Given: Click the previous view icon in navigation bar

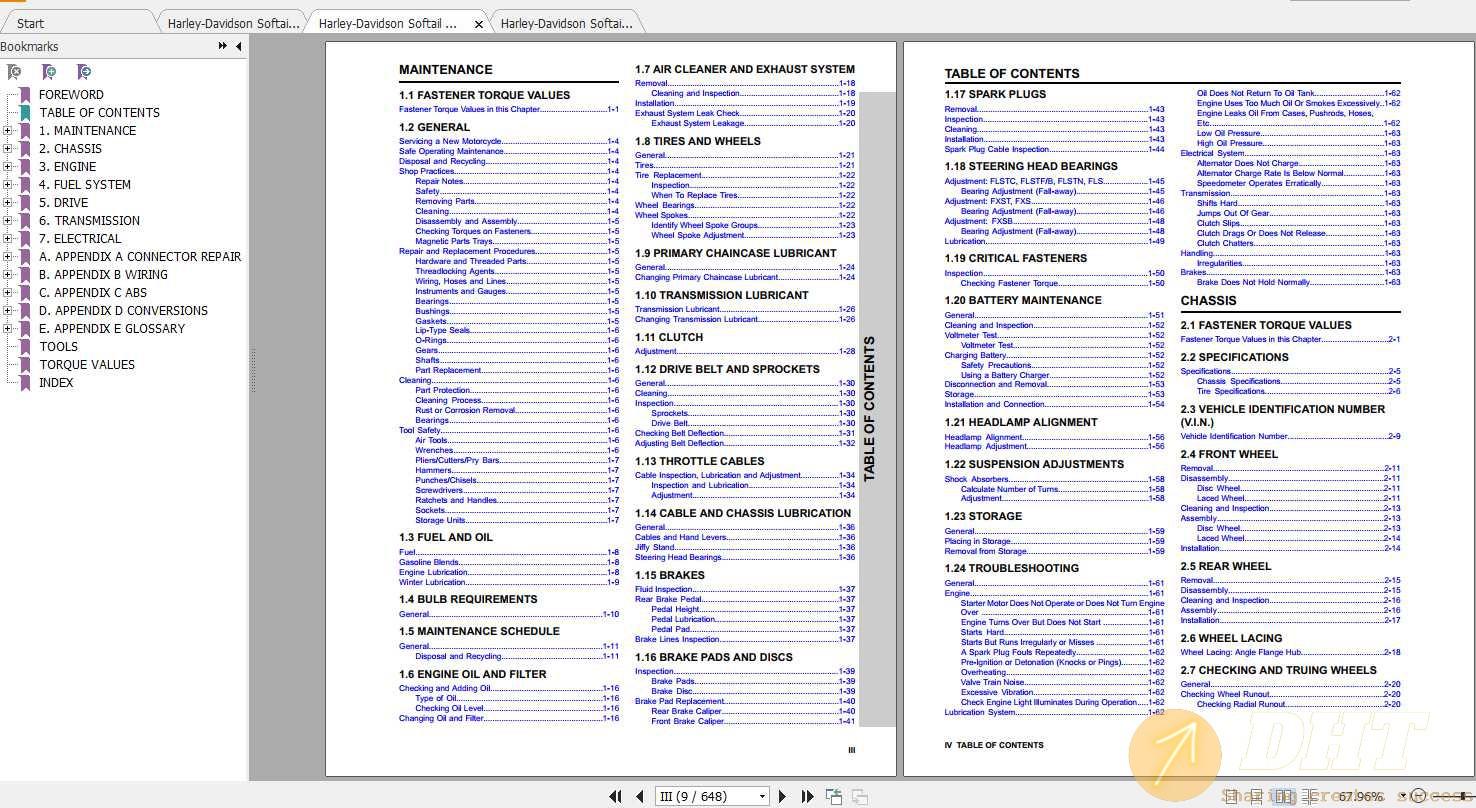Looking at the screenshot, I should pyautogui.click(x=834, y=797).
